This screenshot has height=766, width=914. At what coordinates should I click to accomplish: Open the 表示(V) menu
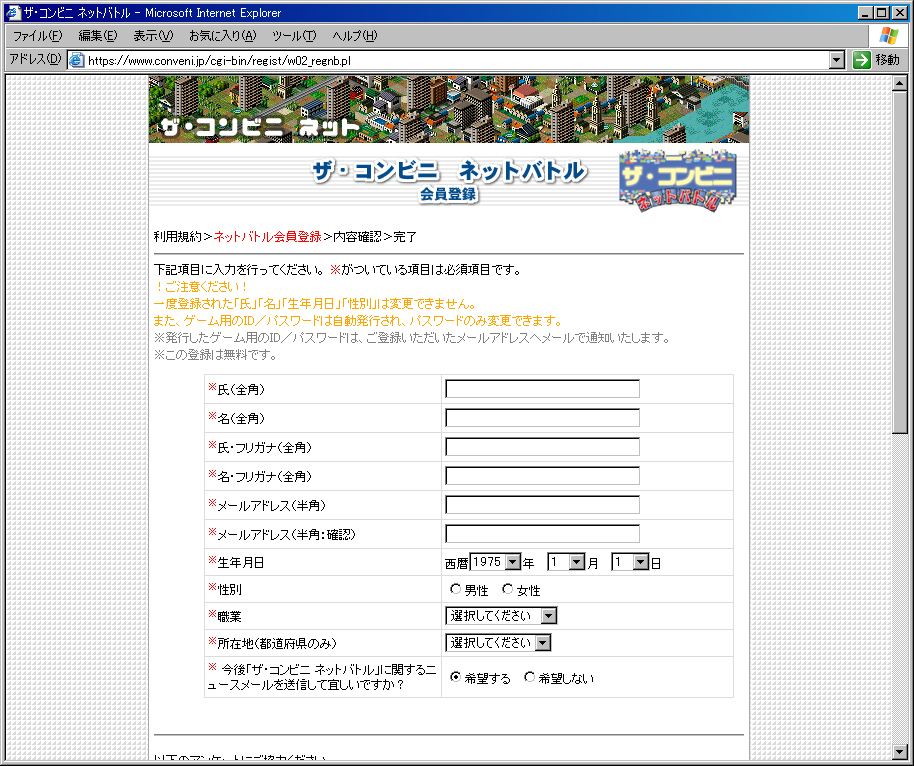[x=153, y=36]
